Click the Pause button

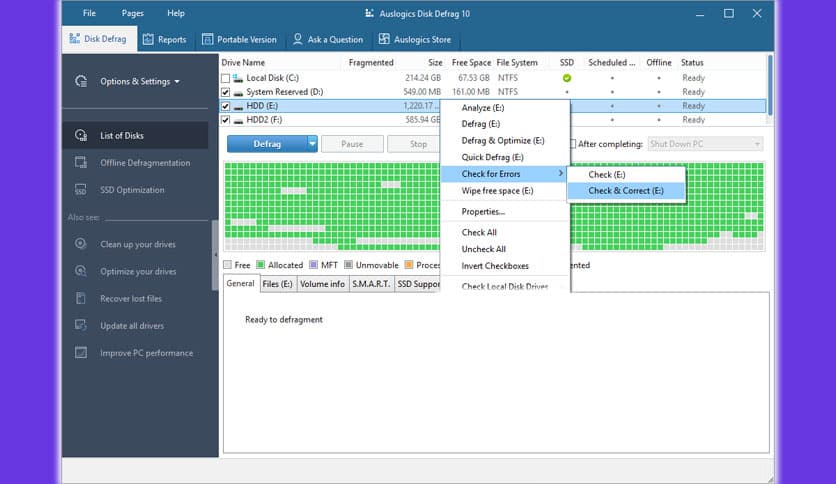352,143
